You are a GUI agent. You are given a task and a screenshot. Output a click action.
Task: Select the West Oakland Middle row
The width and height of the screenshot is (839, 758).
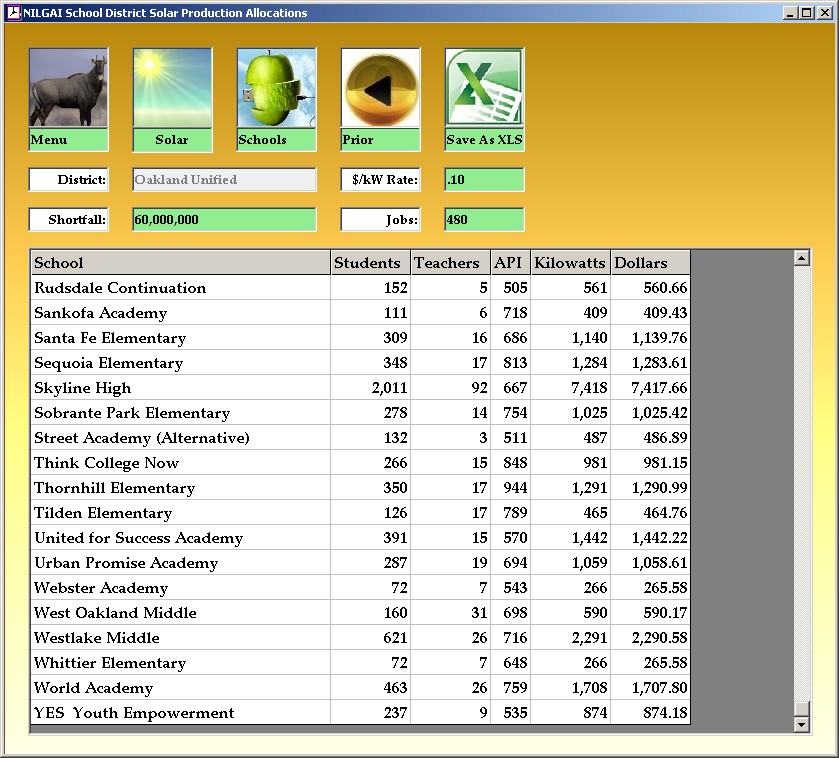(x=361, y=612)
